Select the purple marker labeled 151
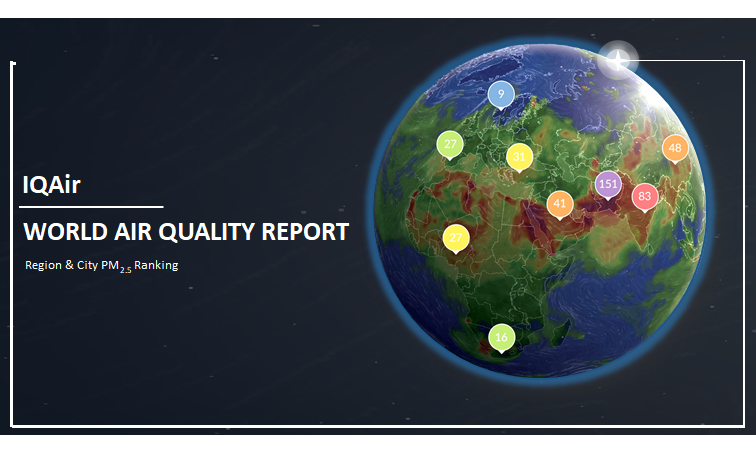 pos(608,184)
